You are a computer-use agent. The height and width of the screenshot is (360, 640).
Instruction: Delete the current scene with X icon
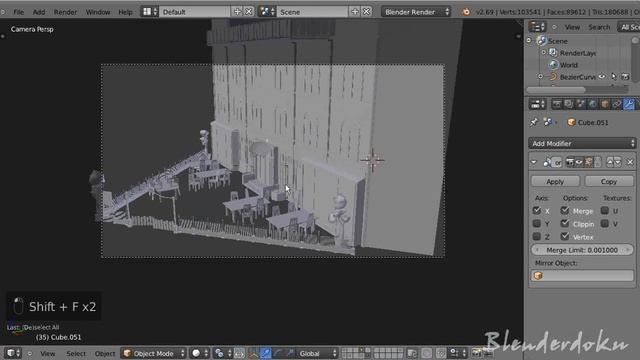coord(367,12)
